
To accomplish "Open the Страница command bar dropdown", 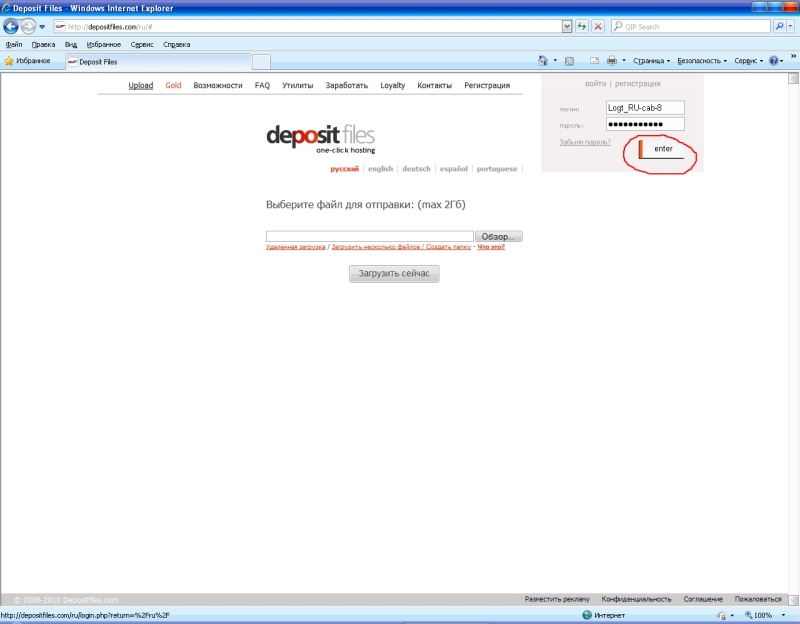I will (651, 61).
